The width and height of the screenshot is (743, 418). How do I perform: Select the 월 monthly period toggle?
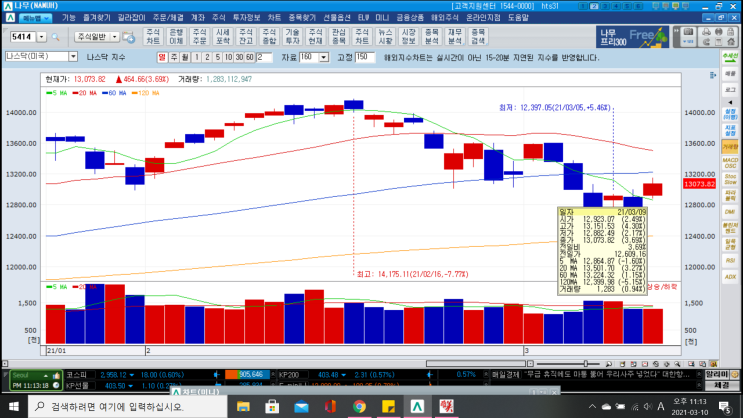[x=185, y=57]
